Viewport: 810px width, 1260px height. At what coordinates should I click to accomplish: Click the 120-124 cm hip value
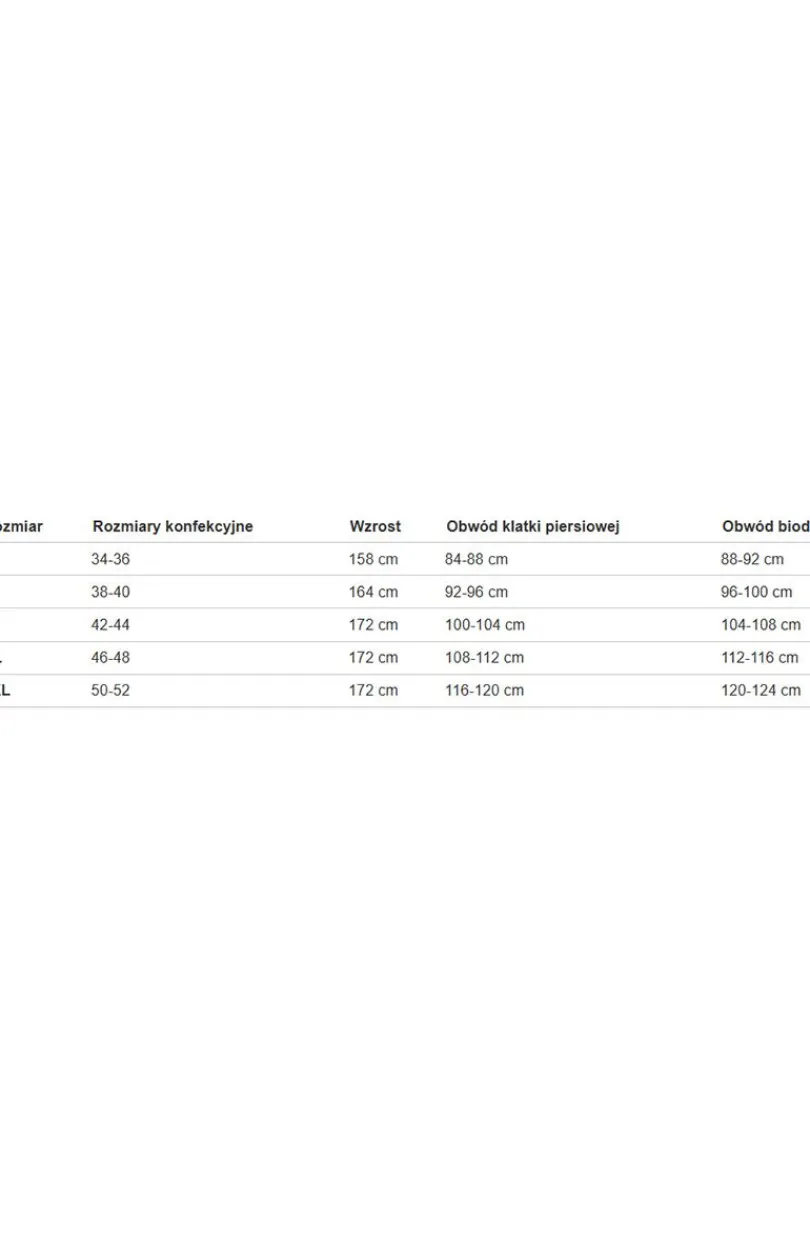[761, 690]
